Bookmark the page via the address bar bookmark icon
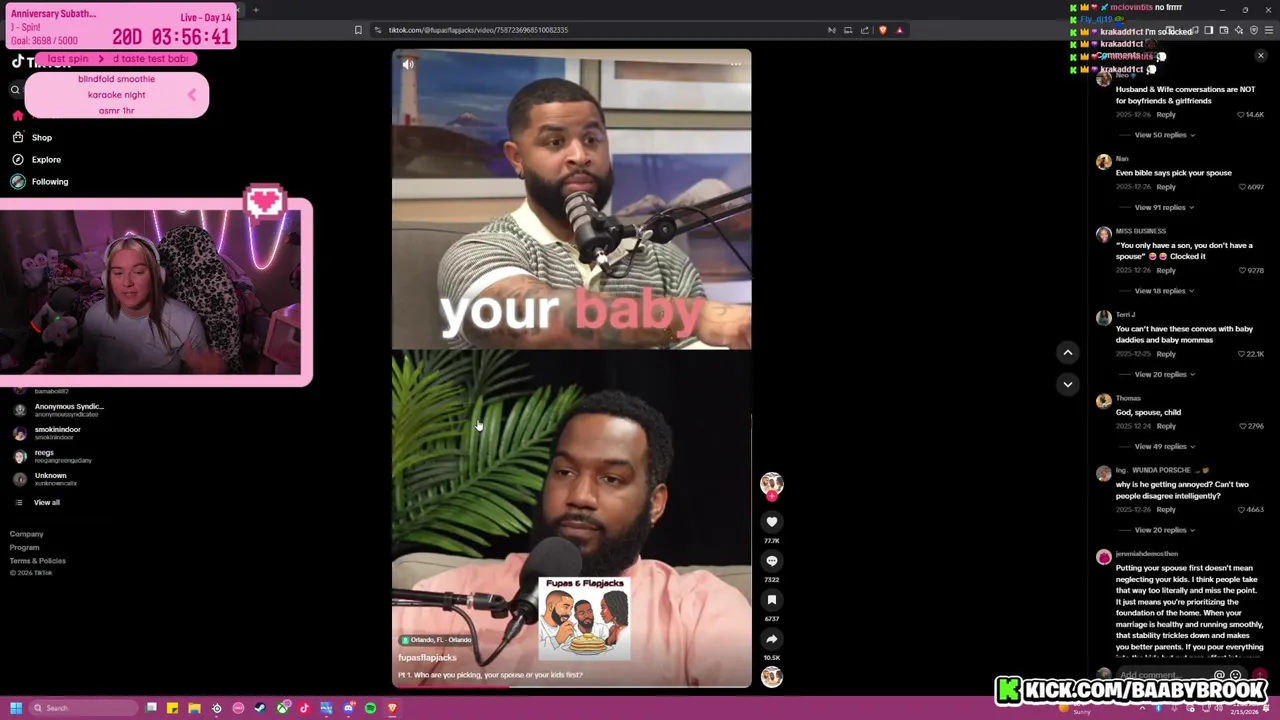This screenshot has width=1280, height=720. click(x=358, y=30)
